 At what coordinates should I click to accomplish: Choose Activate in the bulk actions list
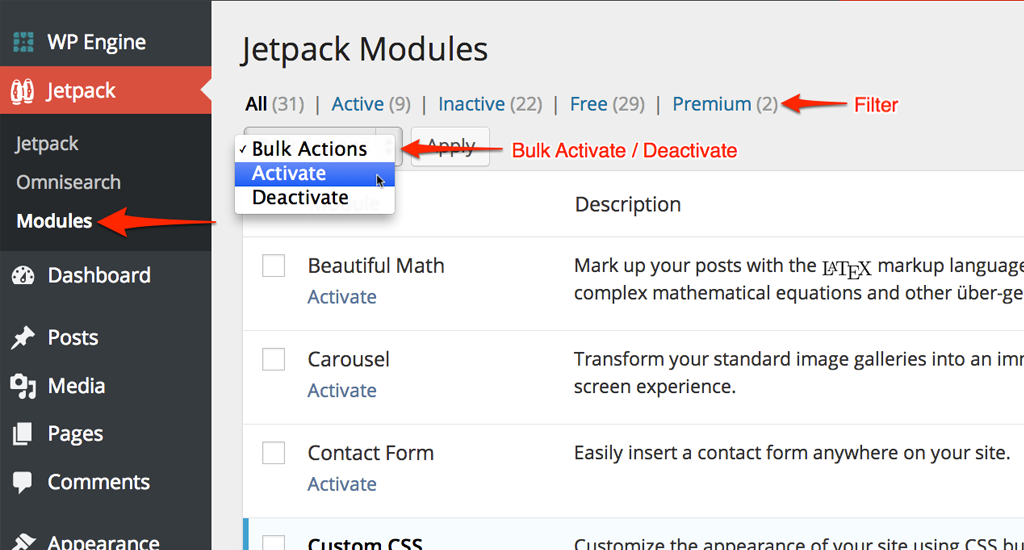tap(315, 173)
